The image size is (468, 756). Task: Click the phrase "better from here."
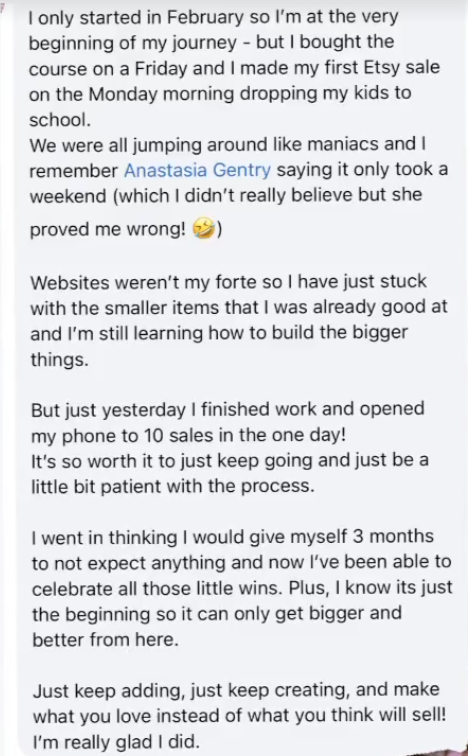click(x=105, y=639)
